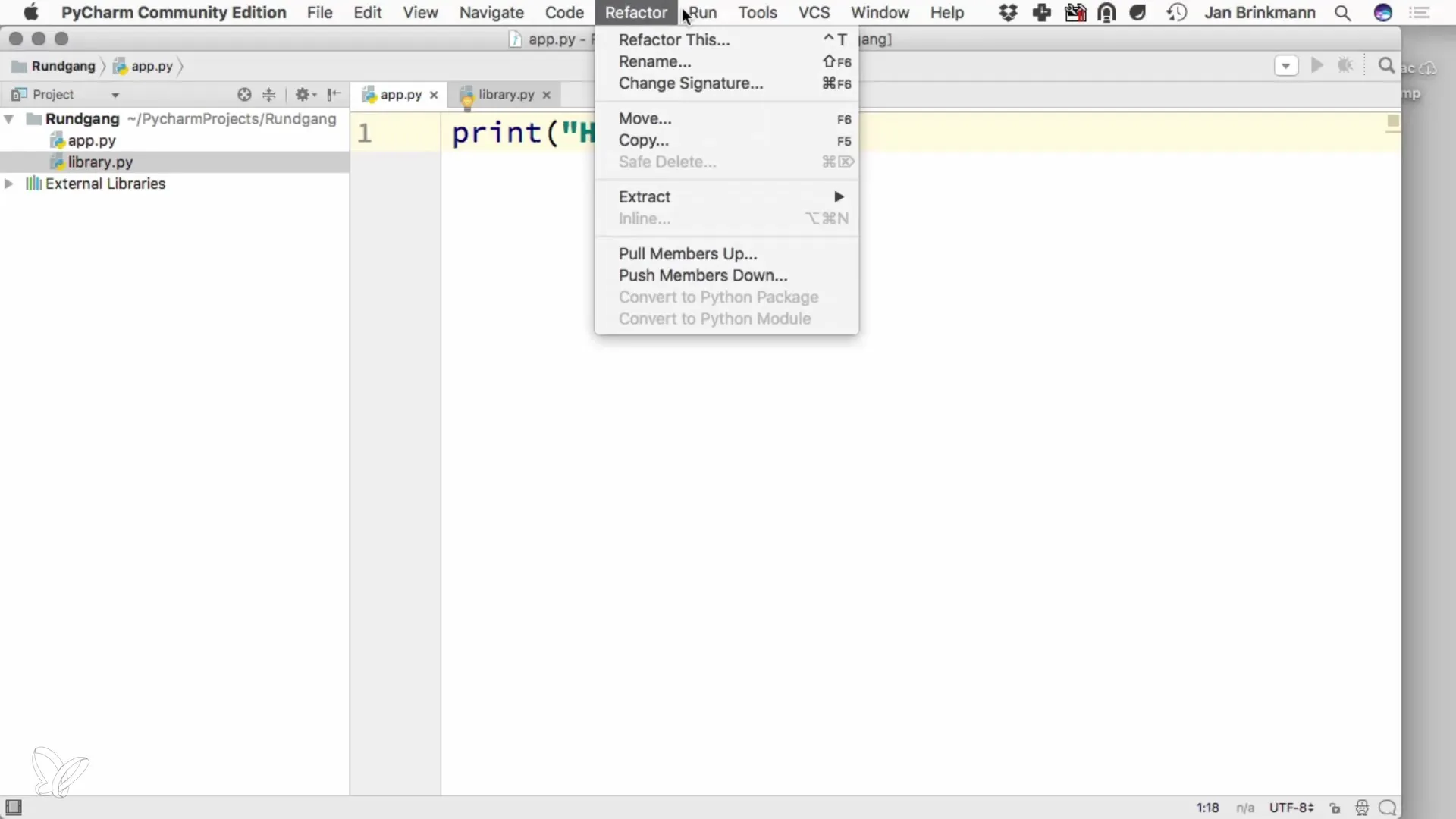Choose Copy… from the Refactor menu
This screenshot has width=1456, height=819.
click(x=726, y=140)
